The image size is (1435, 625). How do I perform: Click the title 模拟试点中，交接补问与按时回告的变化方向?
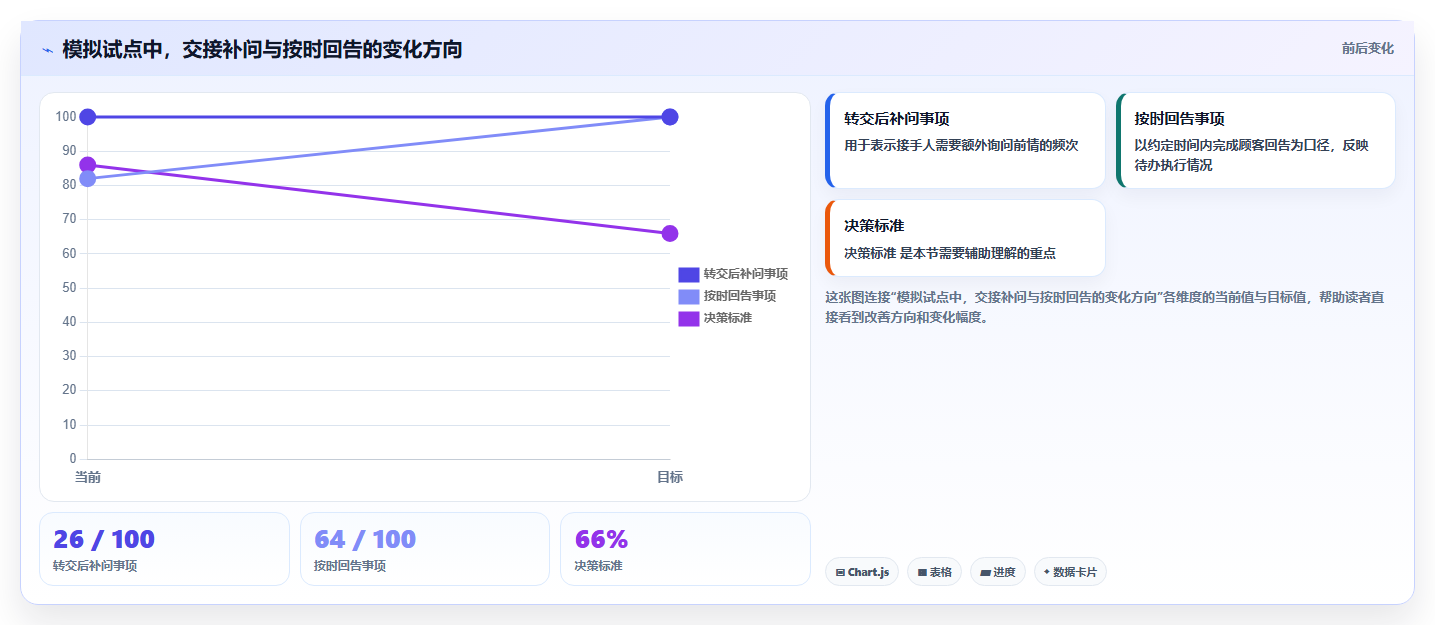262,49
